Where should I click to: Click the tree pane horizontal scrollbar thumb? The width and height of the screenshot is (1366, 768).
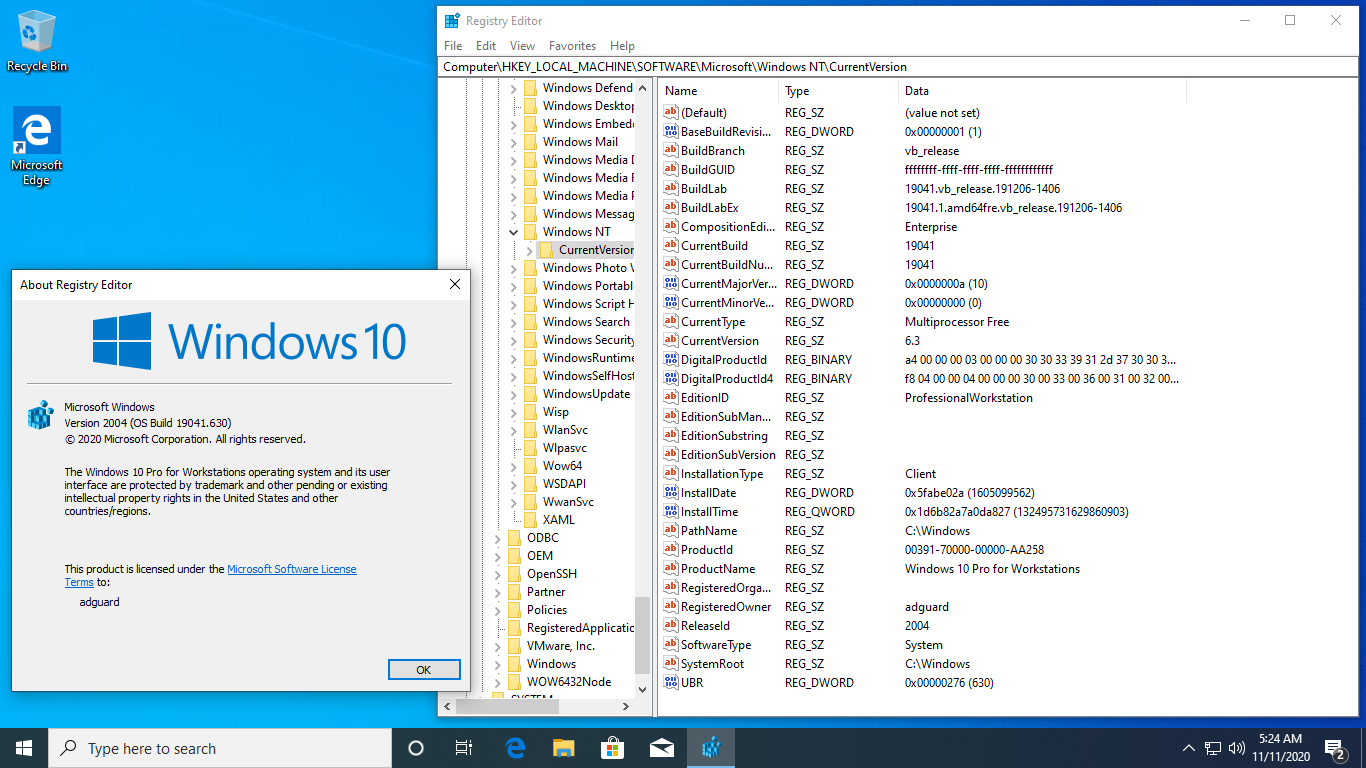[507, 706]
